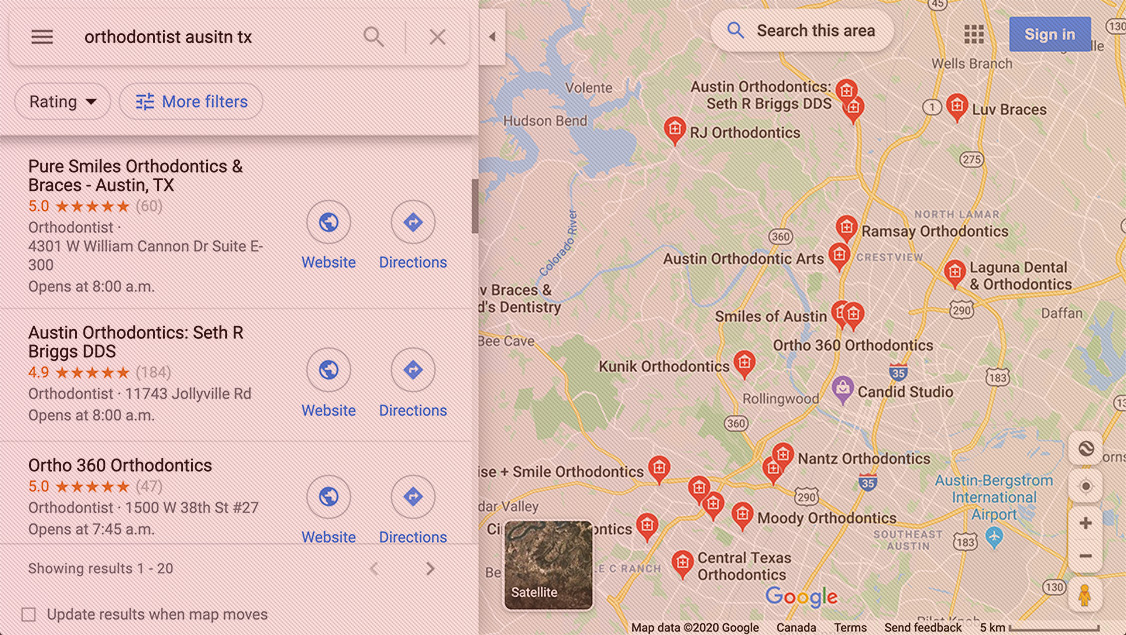Clear the search query with X

(x=437, y=37)
